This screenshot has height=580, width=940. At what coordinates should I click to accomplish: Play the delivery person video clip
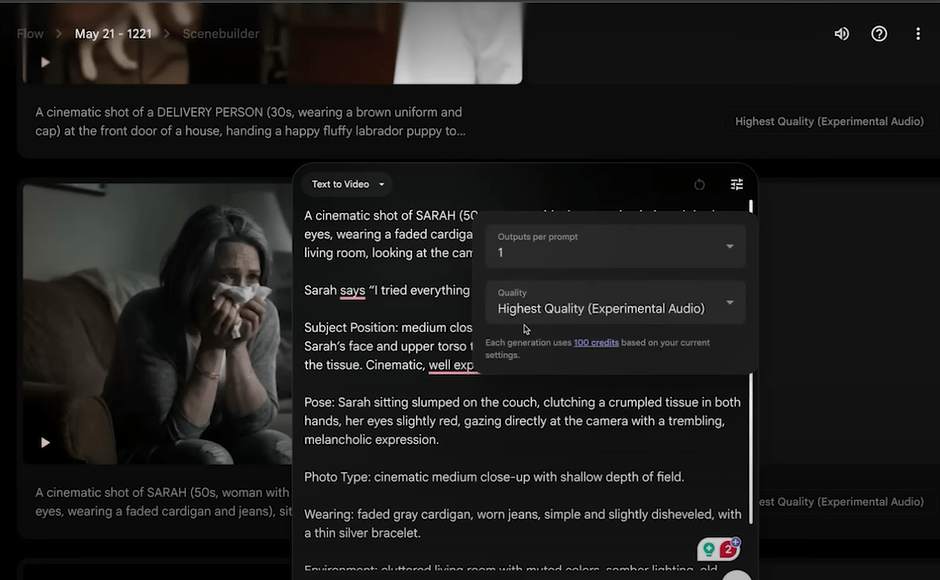pos(44,62)
